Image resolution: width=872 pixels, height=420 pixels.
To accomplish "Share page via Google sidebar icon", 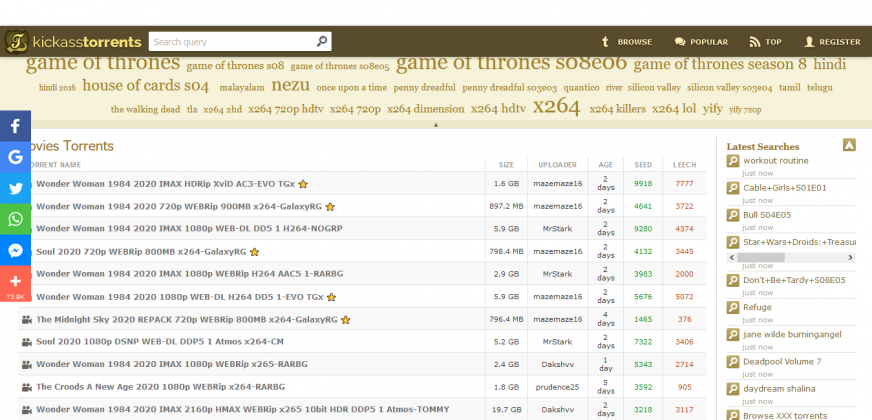I will 16,157.
